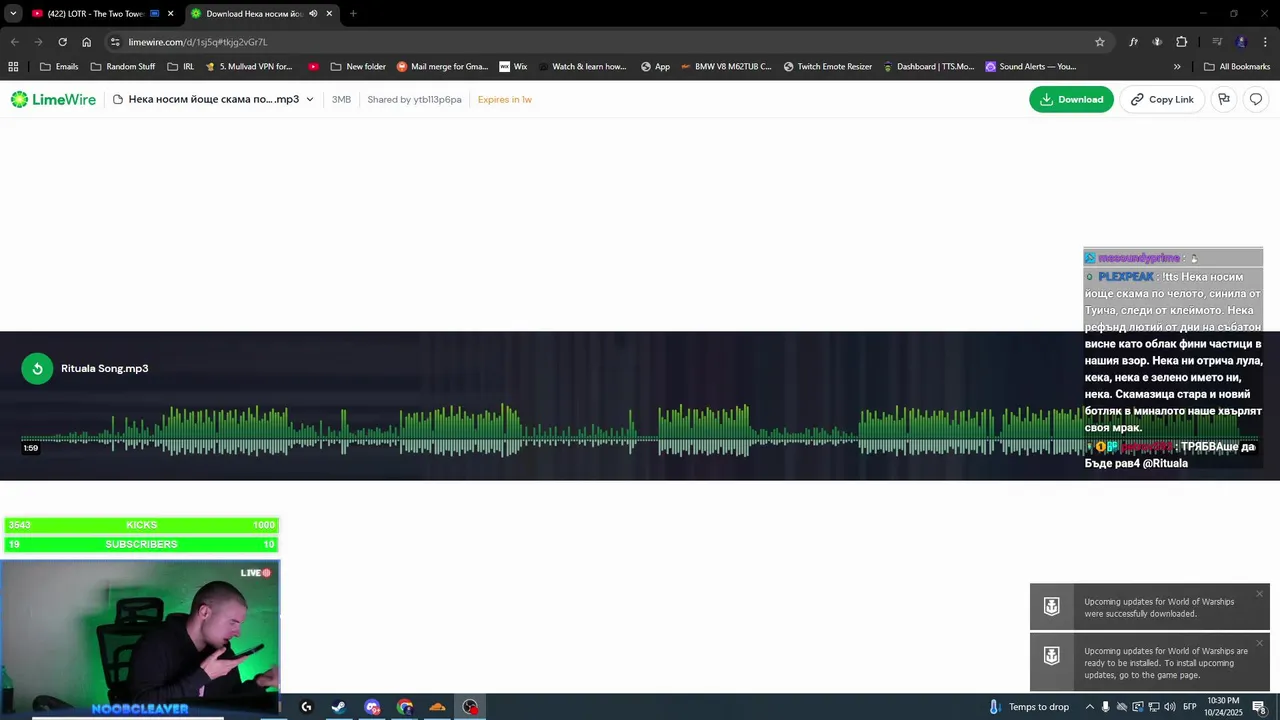Copy the LimeWire share link

(1162, 99)
